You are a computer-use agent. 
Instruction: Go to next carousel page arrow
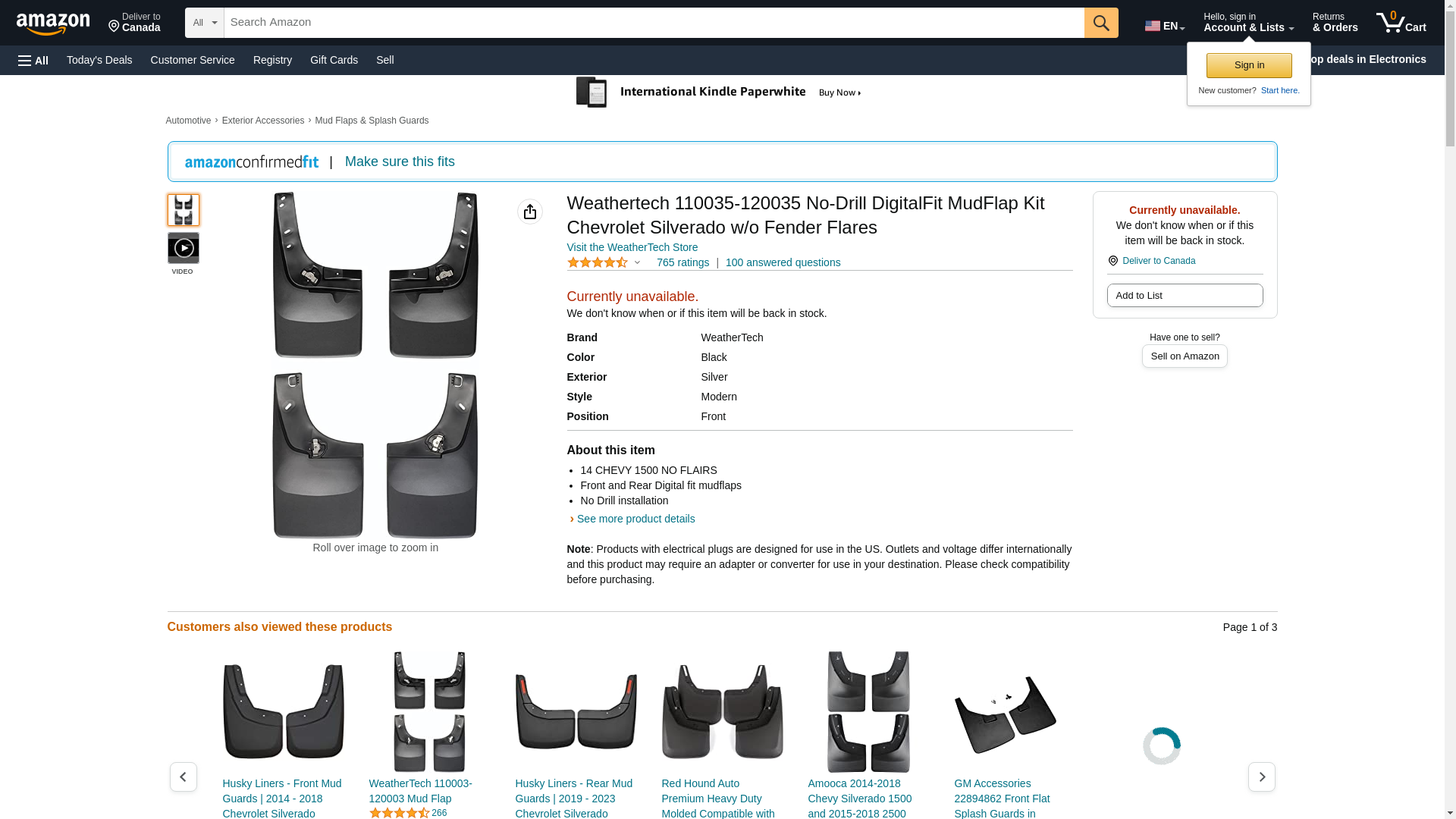(x=1261, y=777)
